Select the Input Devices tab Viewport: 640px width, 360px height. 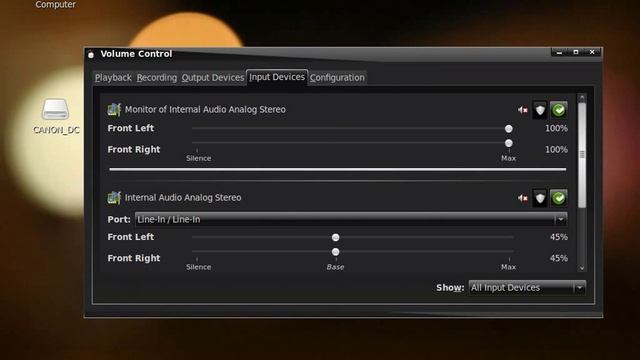coord(277,77)
